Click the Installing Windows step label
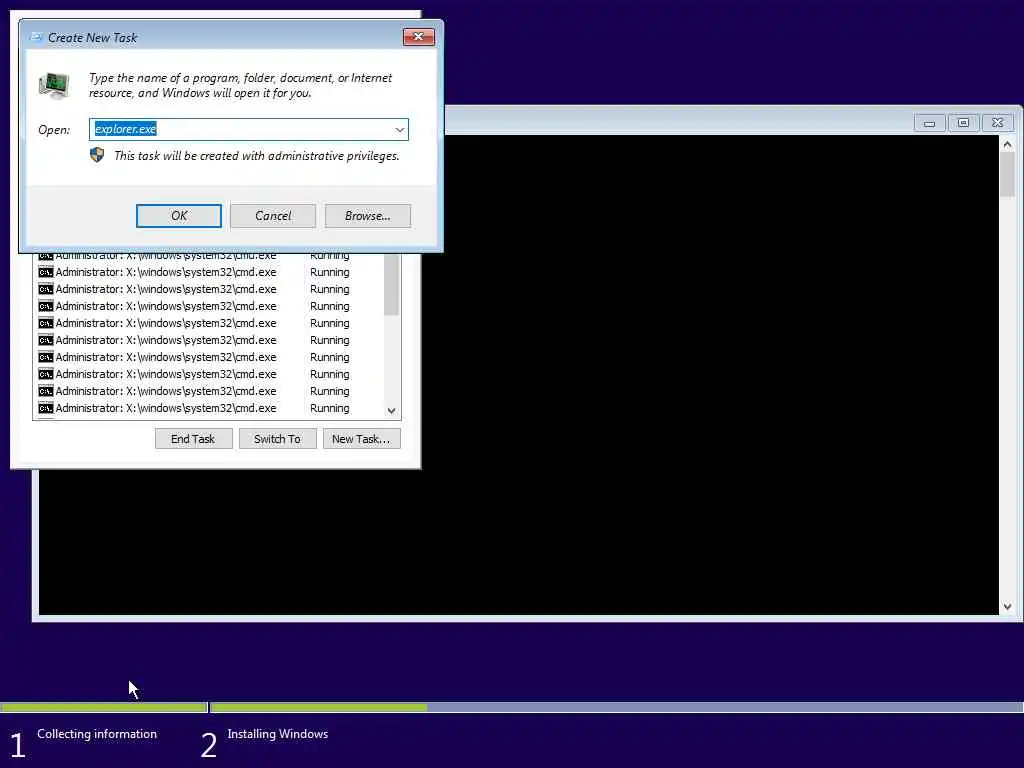Viewport: 1024px width, 768px height. coord(278,734)
